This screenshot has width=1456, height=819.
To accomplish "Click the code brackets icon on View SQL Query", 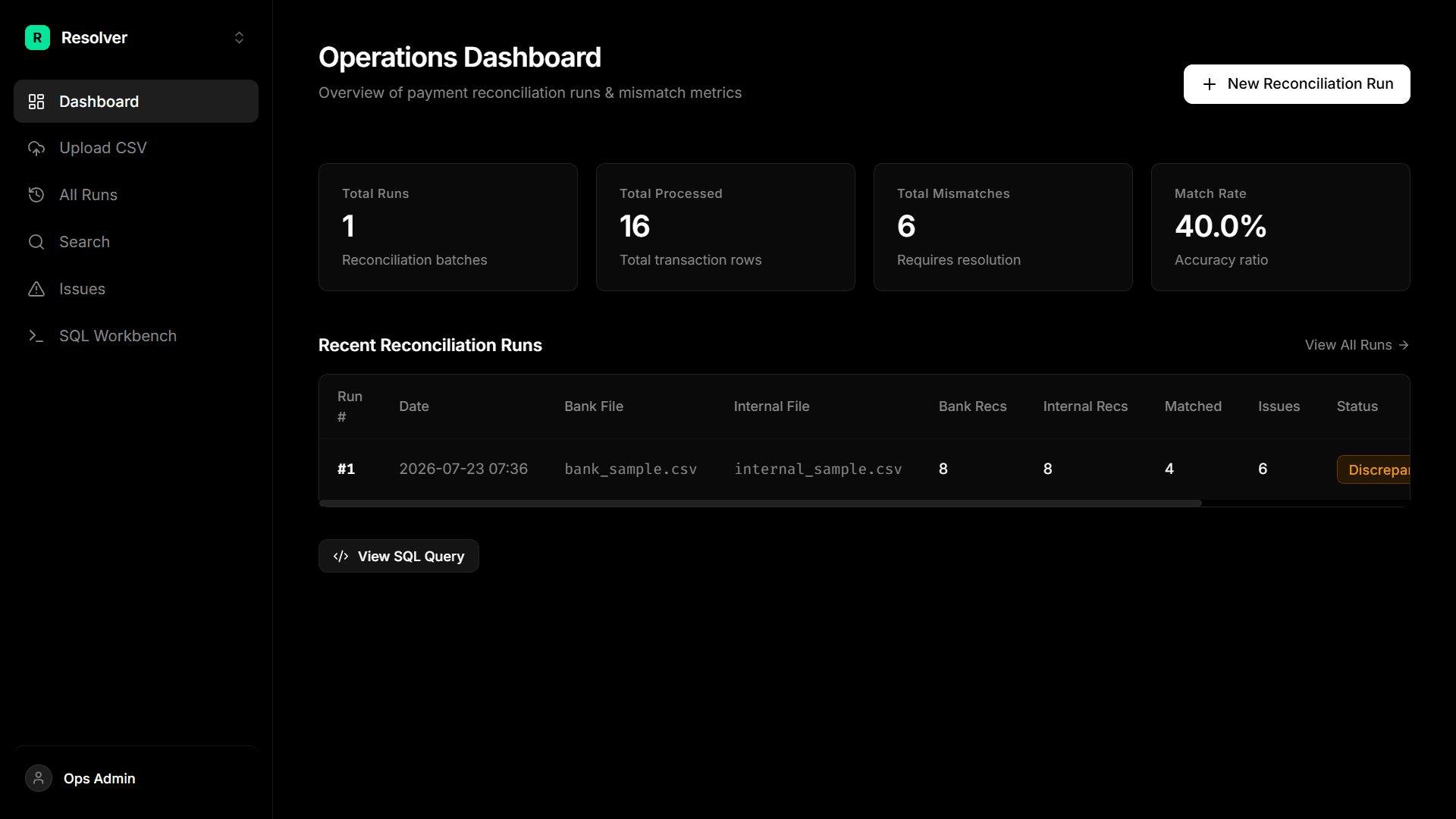I will pyautogui.click(x=341, y=557).
